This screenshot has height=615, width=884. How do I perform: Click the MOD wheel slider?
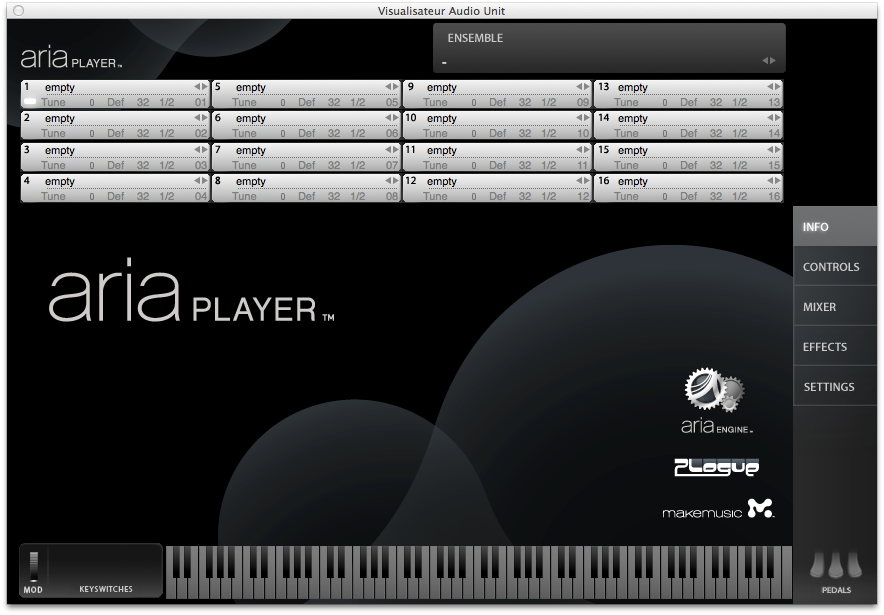[x=33, y=566]
